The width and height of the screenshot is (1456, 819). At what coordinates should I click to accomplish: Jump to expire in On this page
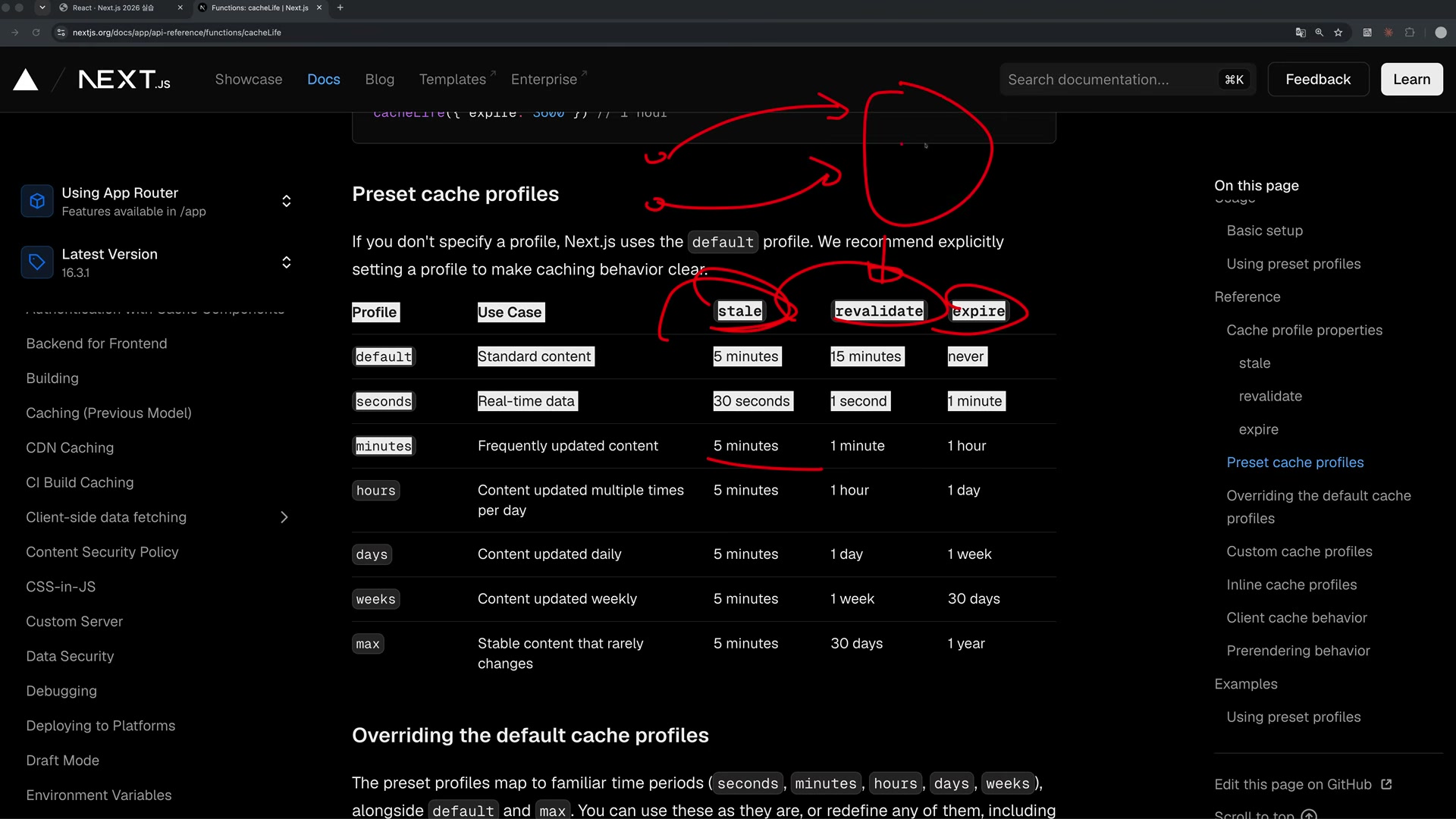click(x=1258, y=430)
